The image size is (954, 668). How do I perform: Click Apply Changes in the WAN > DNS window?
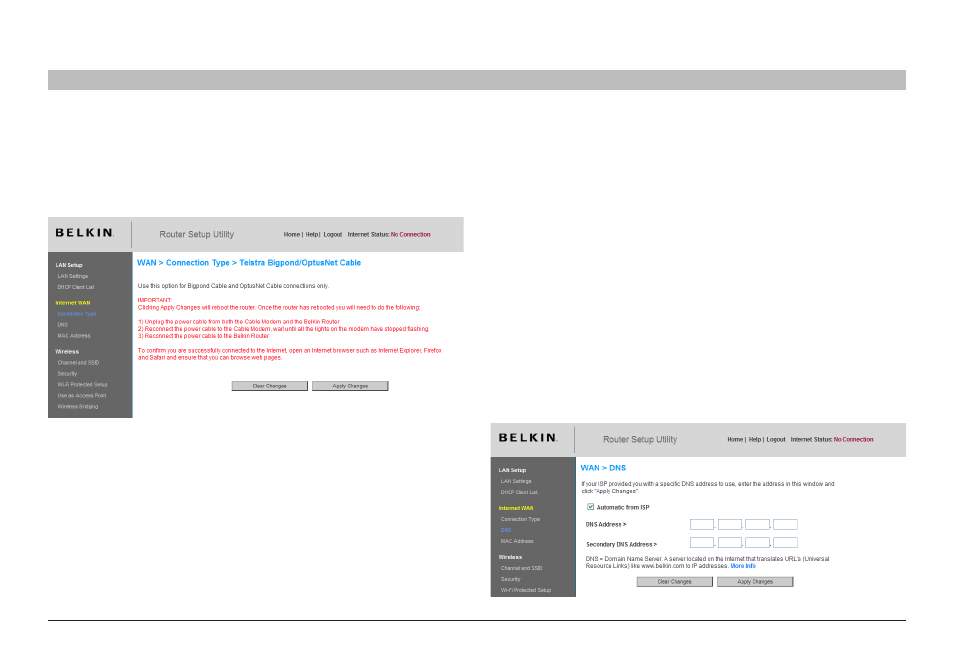point(755,582)
